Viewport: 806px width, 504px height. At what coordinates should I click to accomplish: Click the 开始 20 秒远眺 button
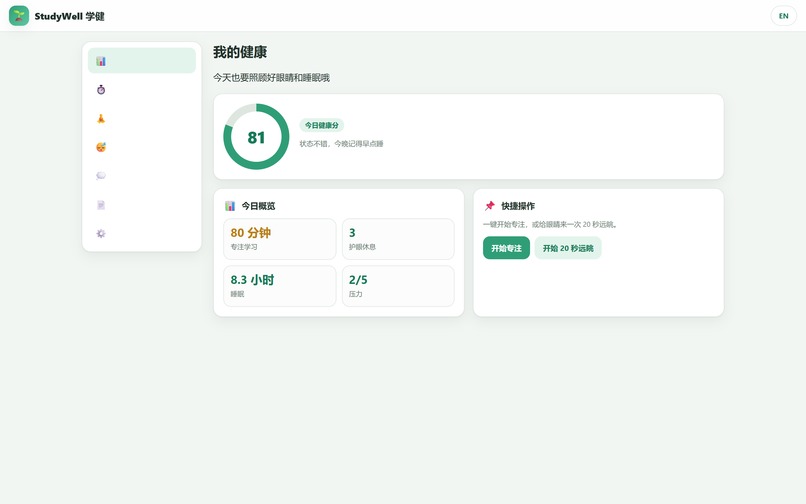(568, 248)
